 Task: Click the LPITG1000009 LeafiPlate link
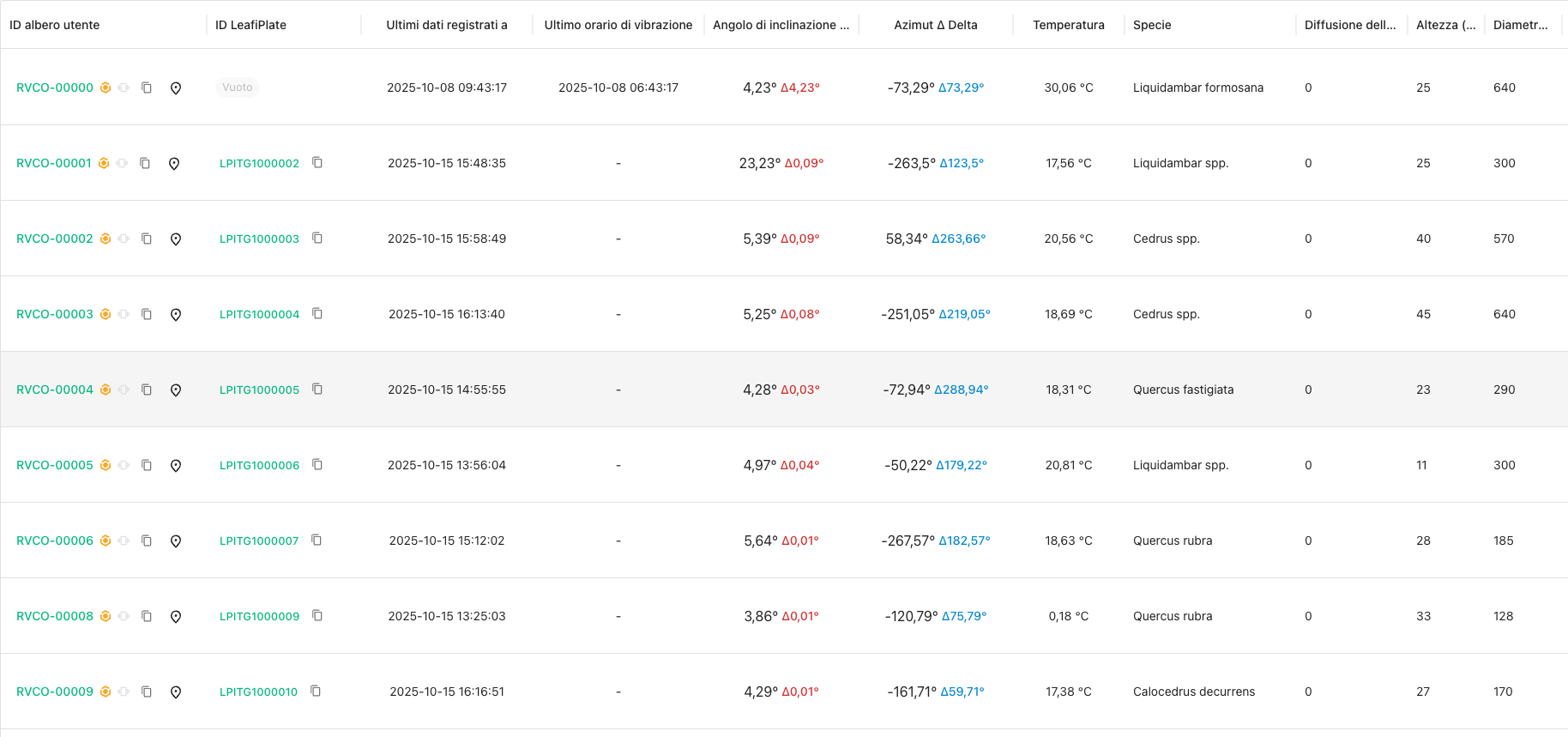pos(259,616)
